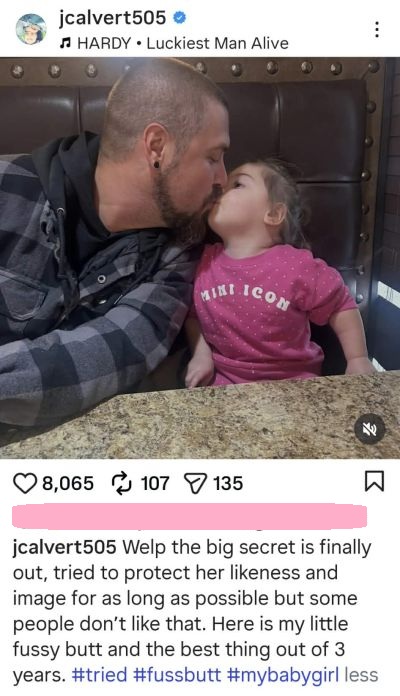400x696 pixels.
Task: Tap the blue verified badge
Action: (x=179, y=18)
